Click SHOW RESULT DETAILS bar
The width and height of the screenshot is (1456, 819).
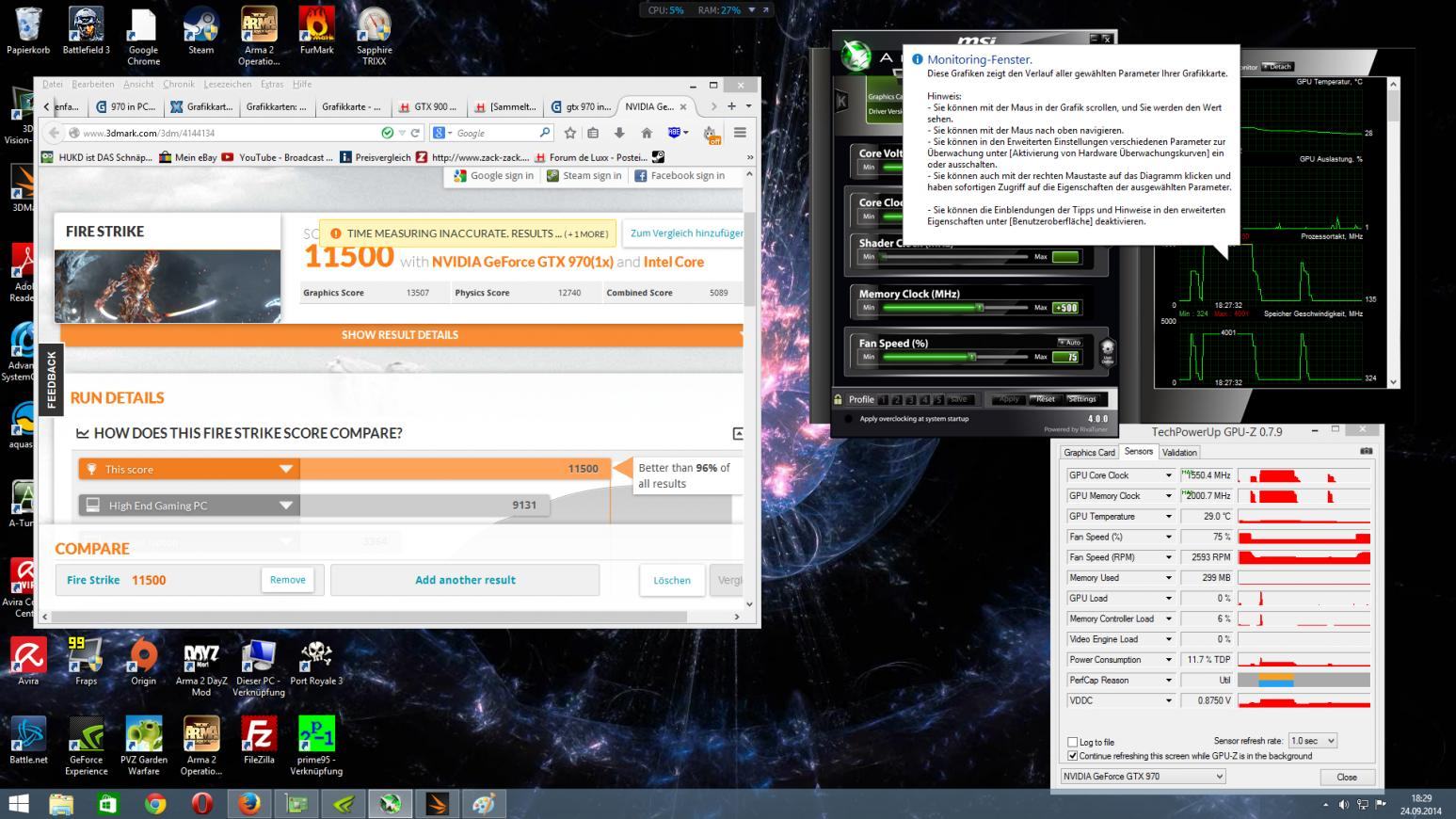tap(400, 335)
